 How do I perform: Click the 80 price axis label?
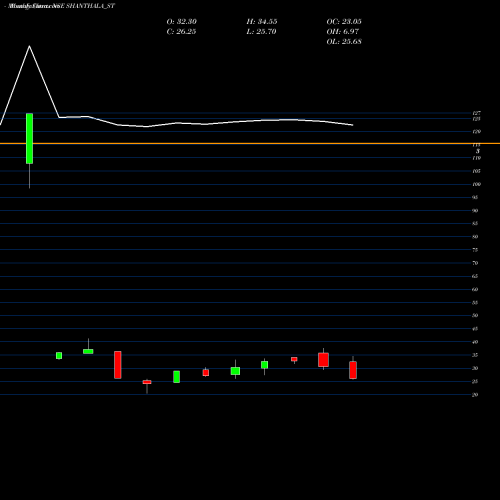click(475, 237)
